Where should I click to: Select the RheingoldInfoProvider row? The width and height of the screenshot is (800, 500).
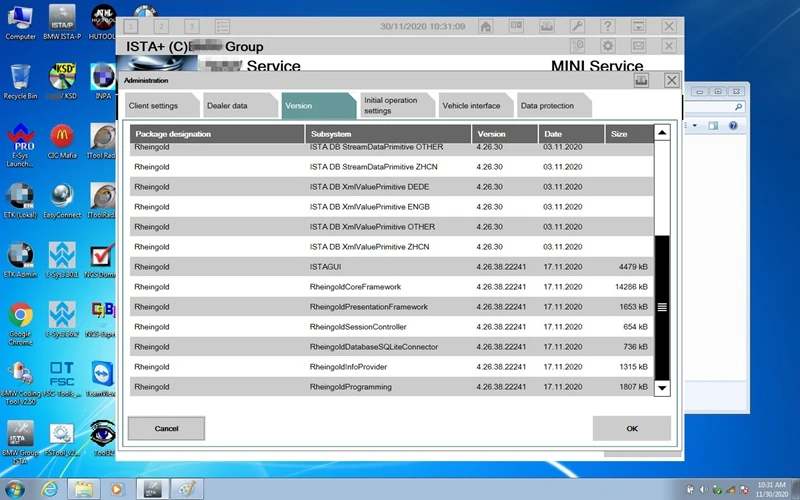391,366
